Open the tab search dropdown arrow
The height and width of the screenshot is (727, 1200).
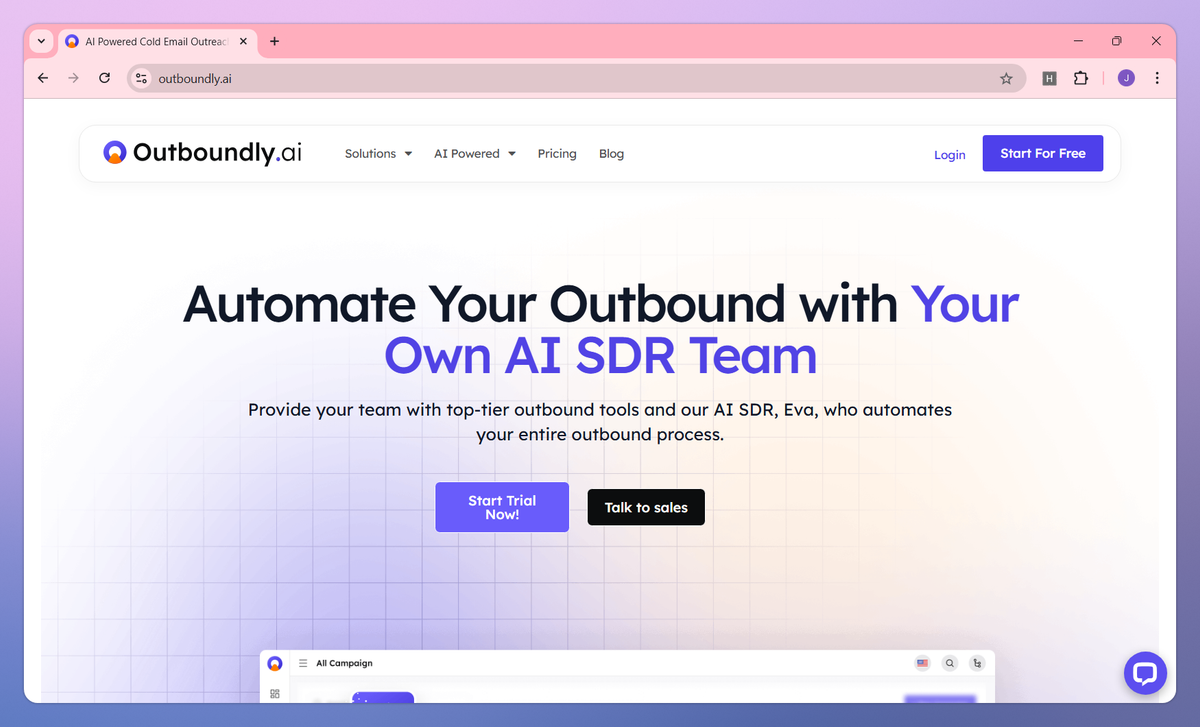click(41, 41)
